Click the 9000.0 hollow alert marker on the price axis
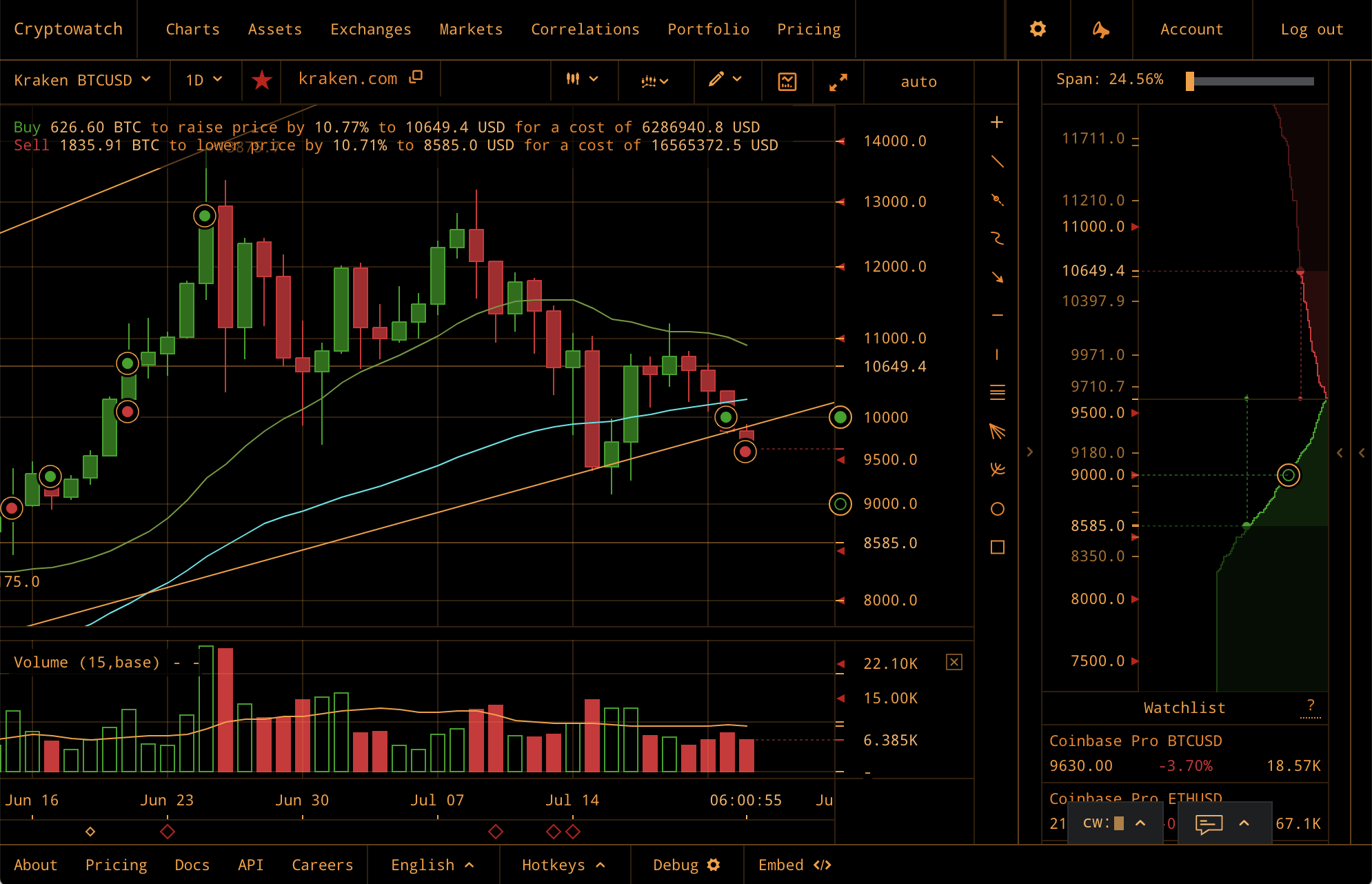The height and width of the screenshot is (884, 1372). tap(840, 504)
